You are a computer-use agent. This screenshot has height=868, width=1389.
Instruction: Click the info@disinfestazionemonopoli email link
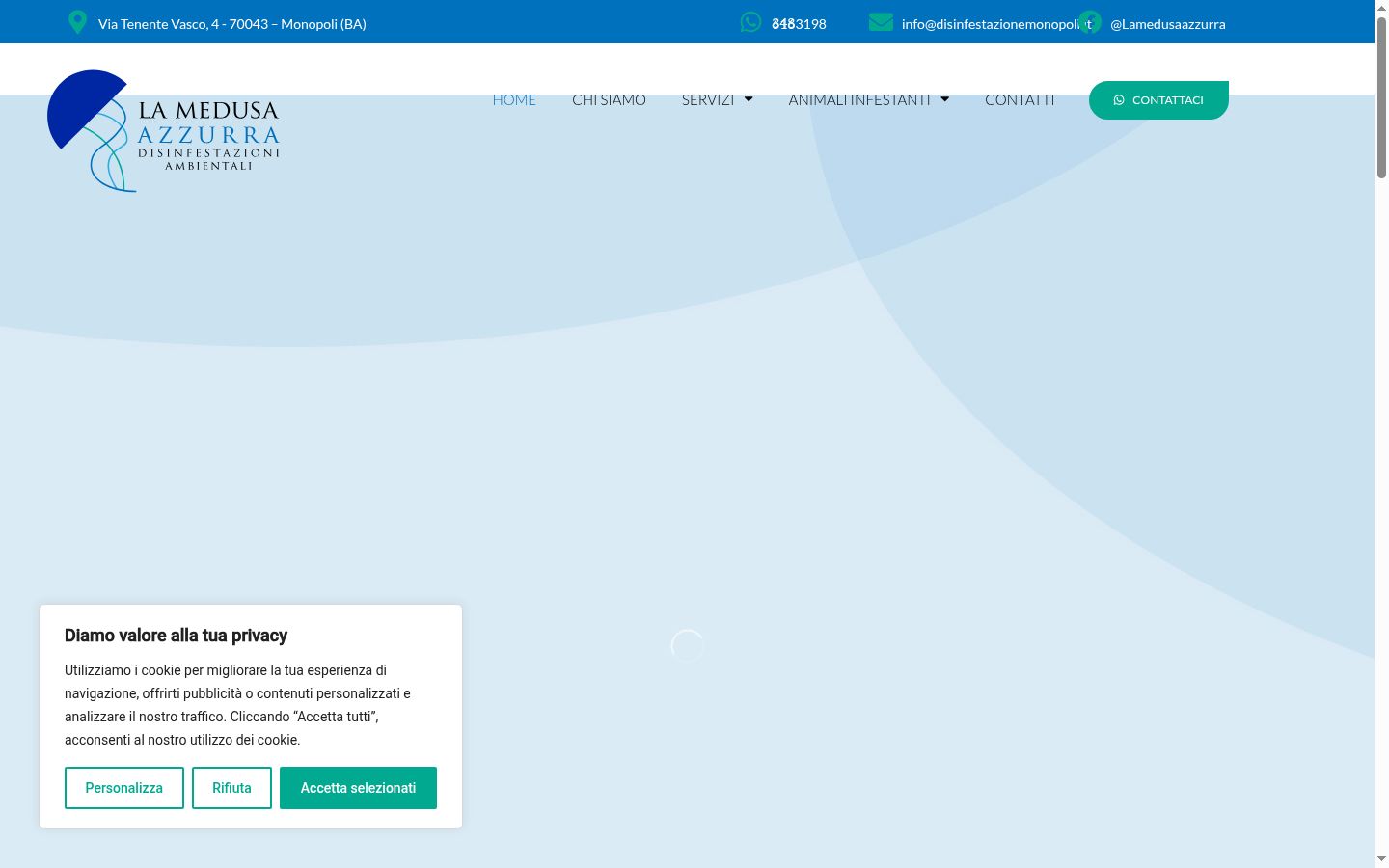(996, 24)
